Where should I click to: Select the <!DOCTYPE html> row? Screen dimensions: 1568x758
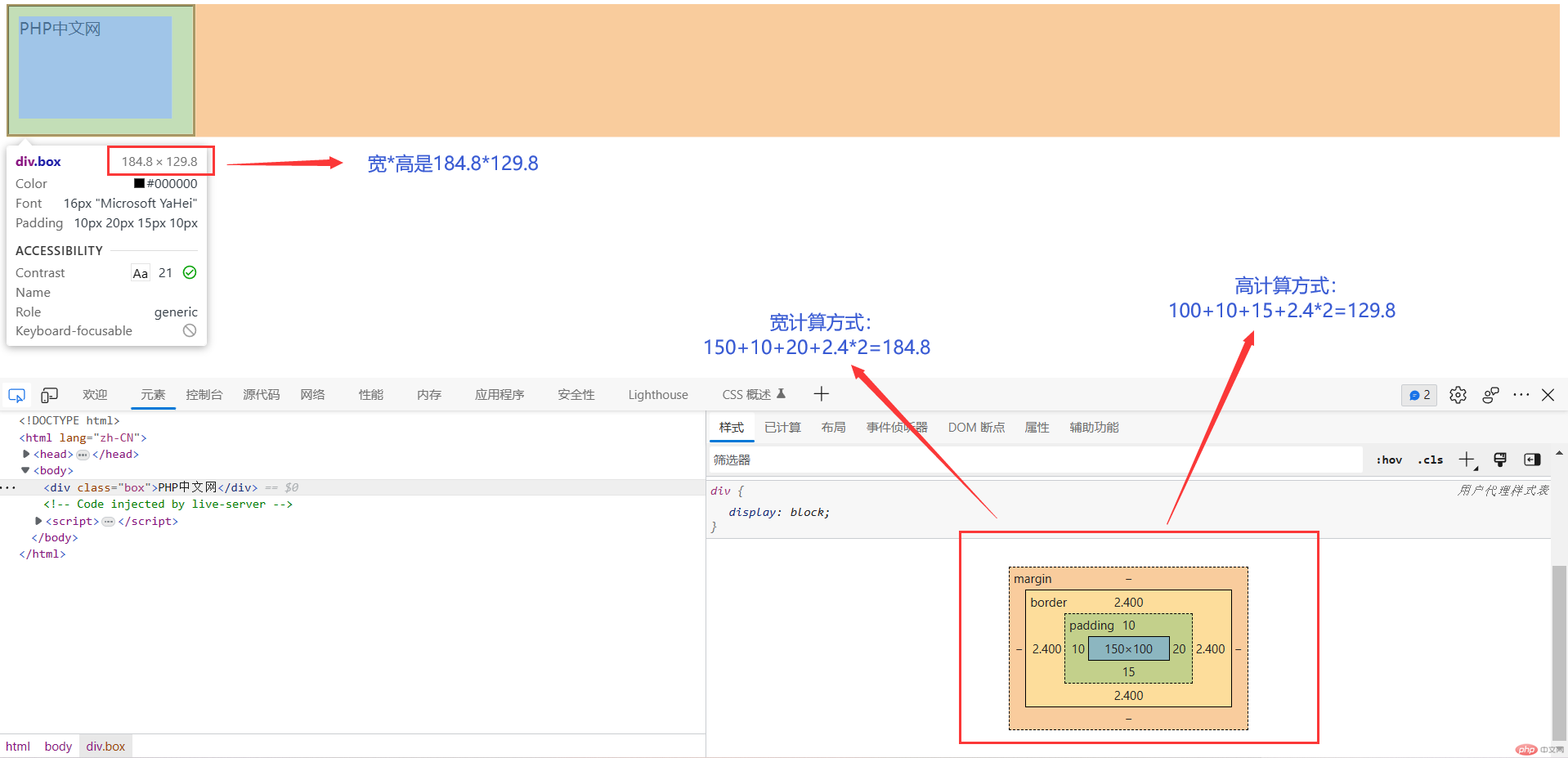click(69, 420)
